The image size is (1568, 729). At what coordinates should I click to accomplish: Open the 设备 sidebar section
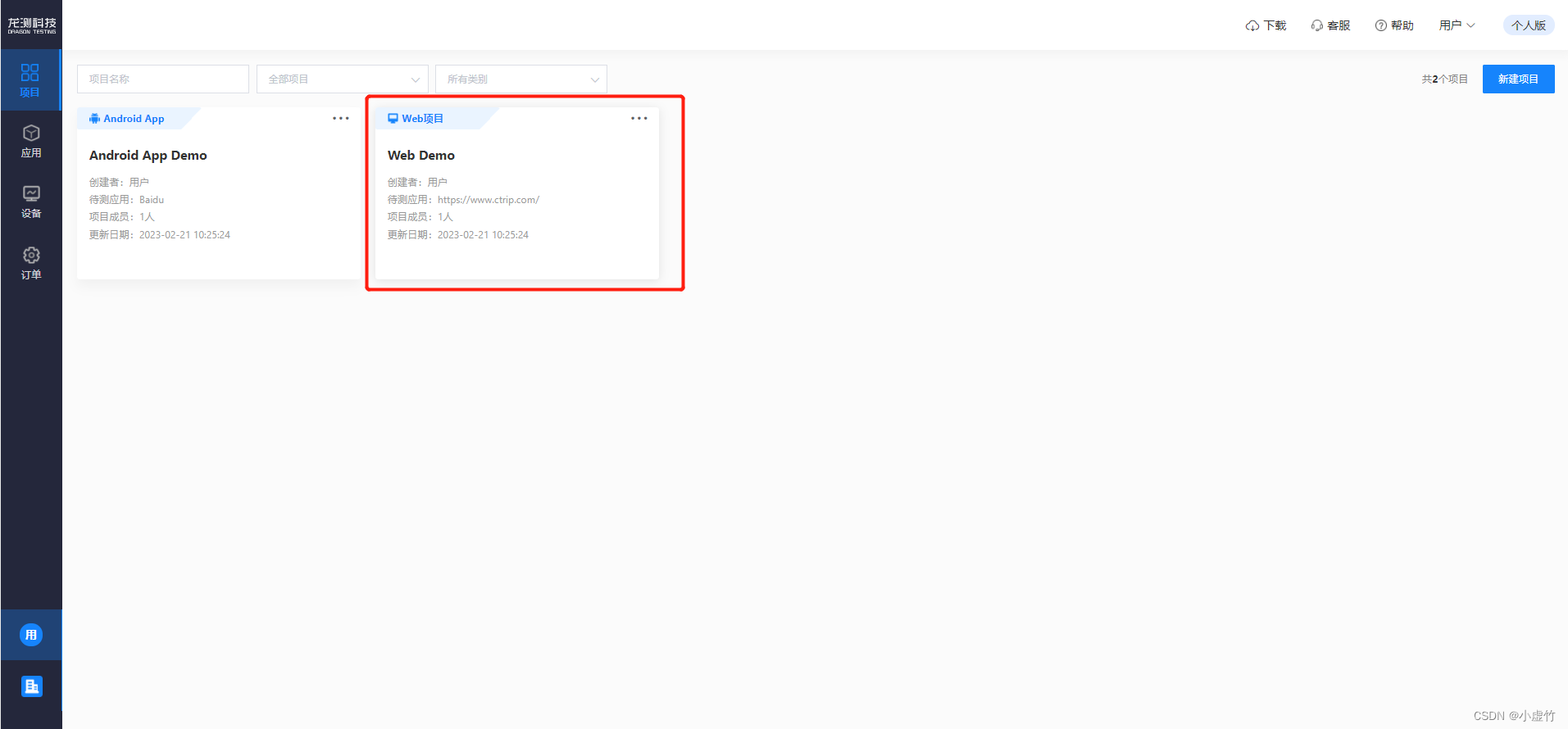point(31,201)
